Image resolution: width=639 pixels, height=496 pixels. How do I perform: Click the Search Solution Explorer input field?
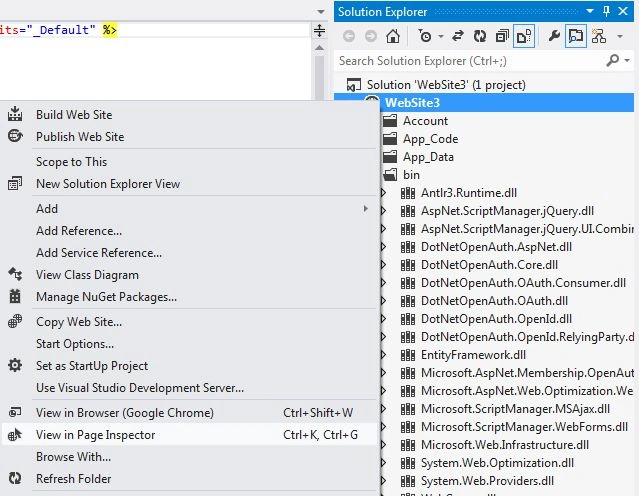(x=470, y=61)
